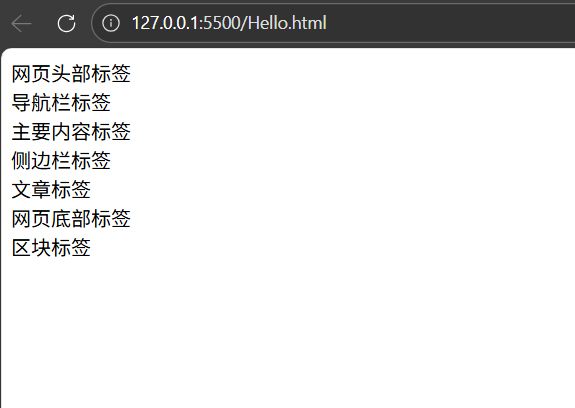Click the 内容 characters in 主要内容标签

[71, 132]
